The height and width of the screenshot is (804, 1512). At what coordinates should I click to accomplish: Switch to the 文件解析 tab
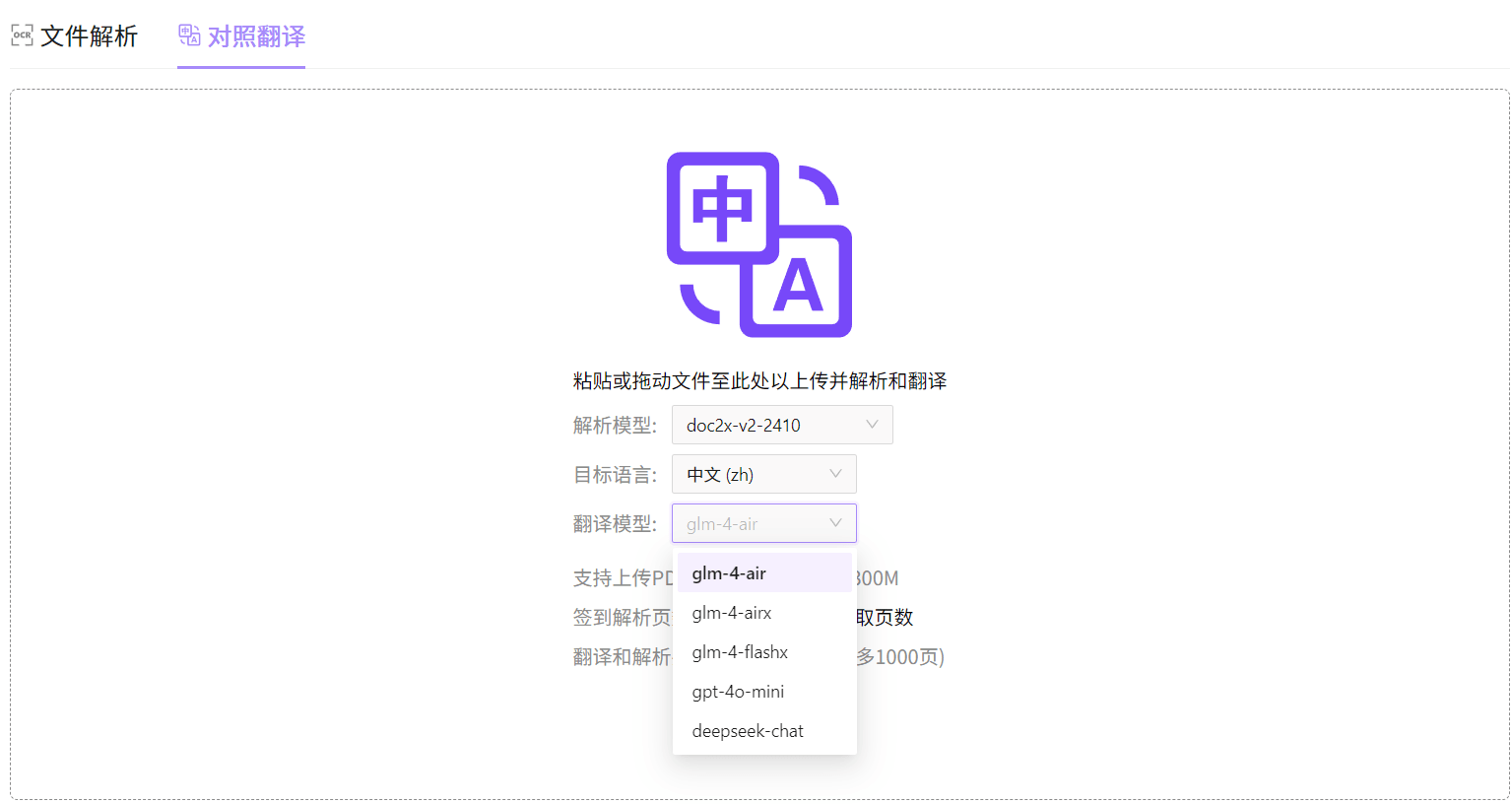tap(89, 34)
